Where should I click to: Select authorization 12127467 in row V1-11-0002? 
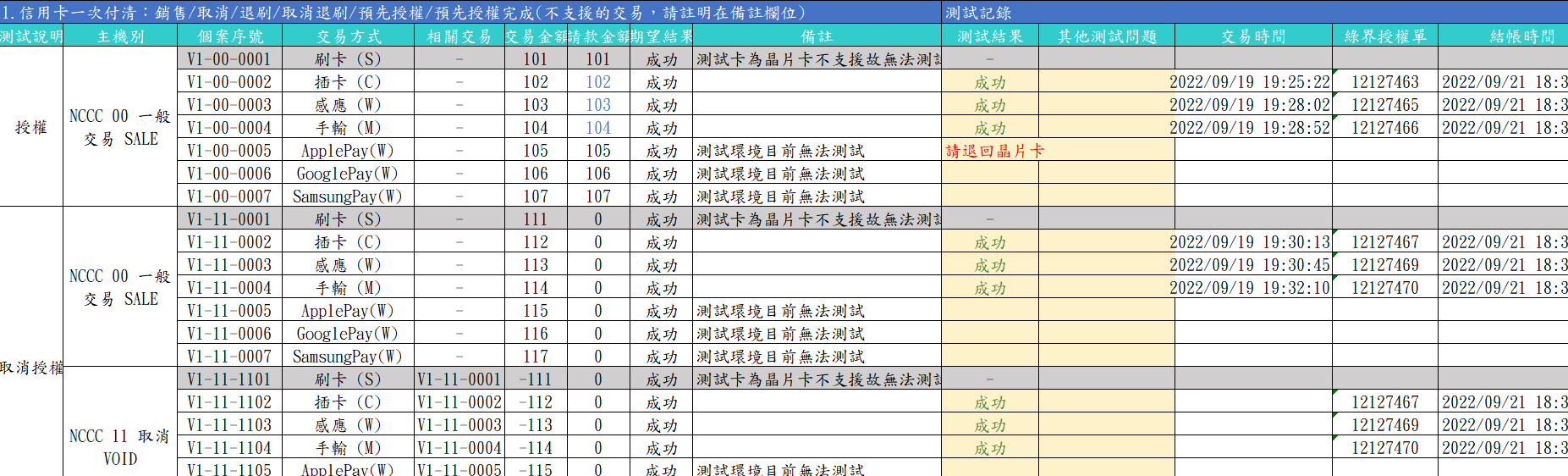click(1385, 241)
